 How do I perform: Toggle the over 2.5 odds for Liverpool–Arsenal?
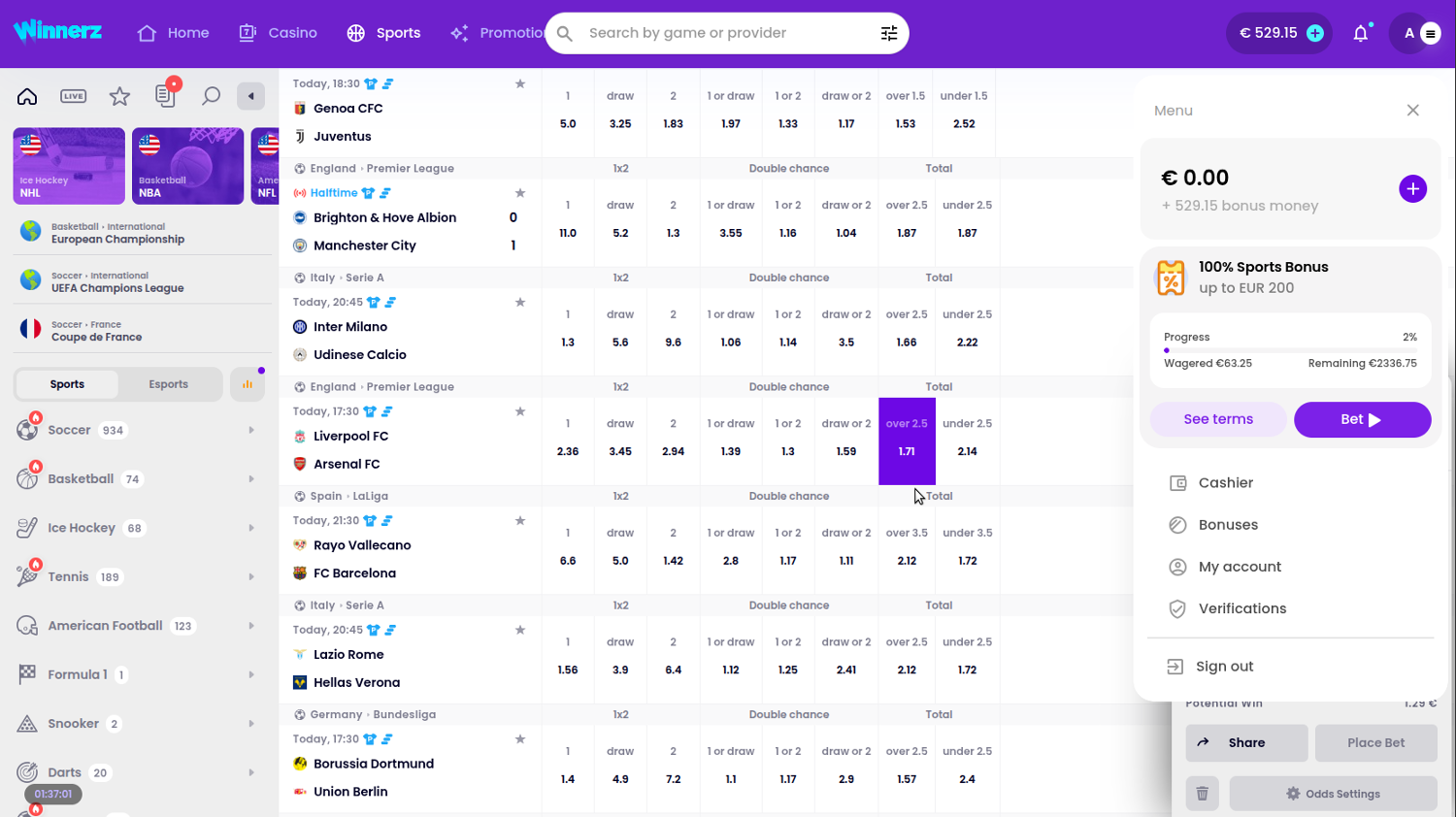tap(907, 441)
